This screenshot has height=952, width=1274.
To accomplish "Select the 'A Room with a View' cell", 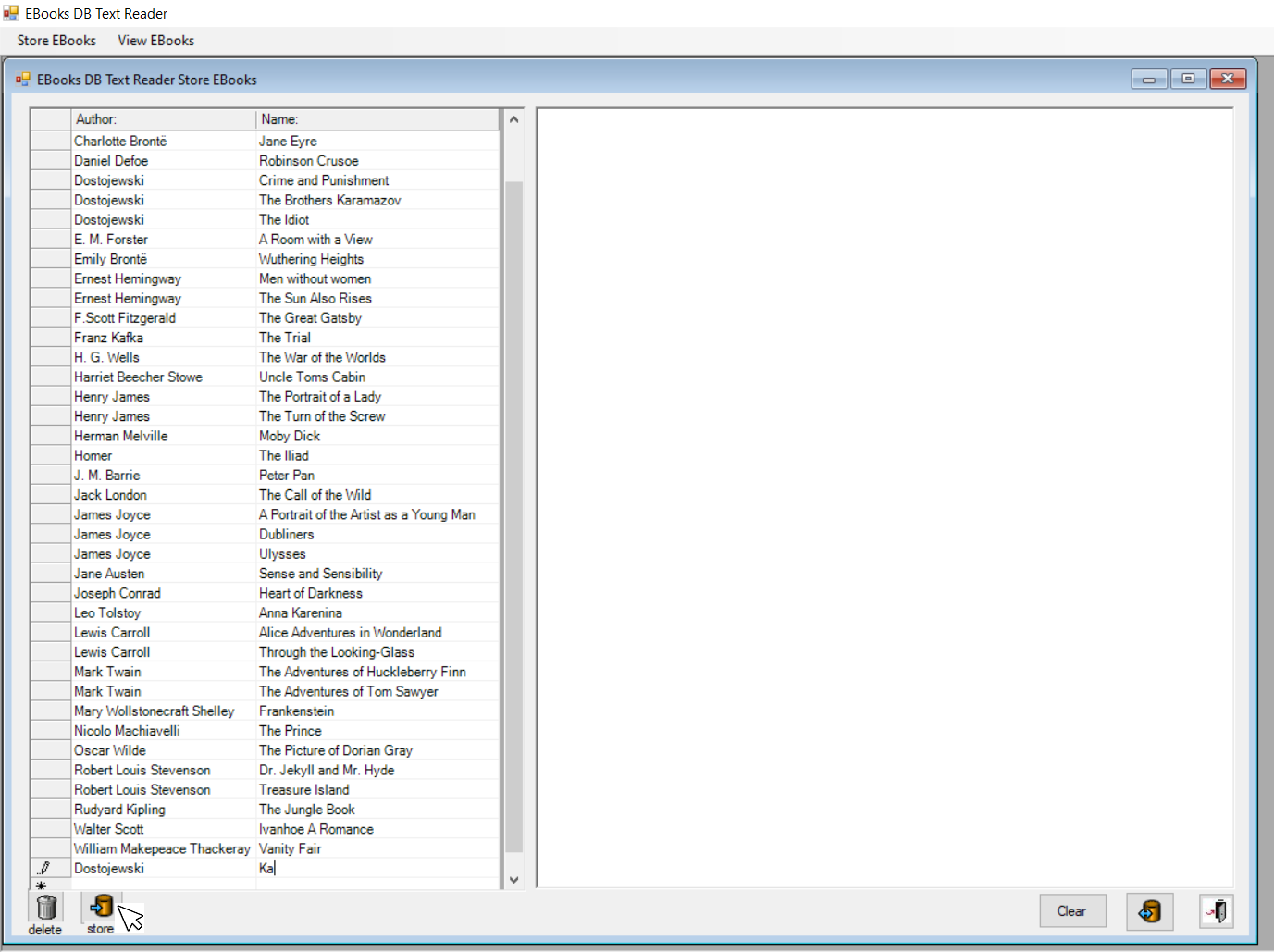I will 377,240.
